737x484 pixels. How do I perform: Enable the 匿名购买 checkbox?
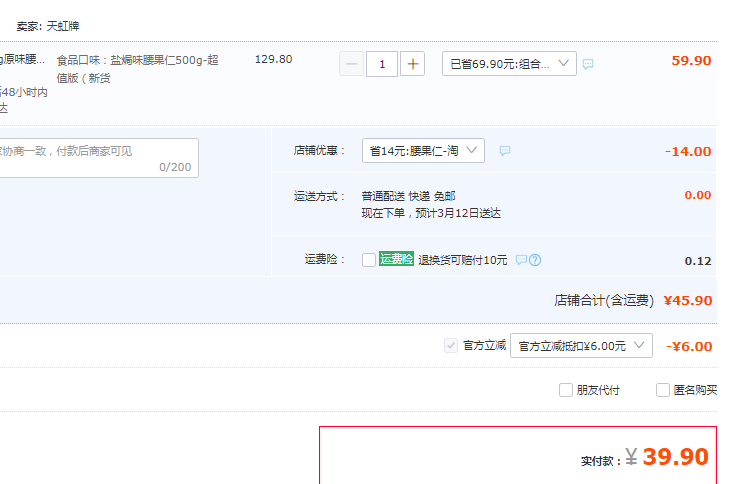[663, 390]
